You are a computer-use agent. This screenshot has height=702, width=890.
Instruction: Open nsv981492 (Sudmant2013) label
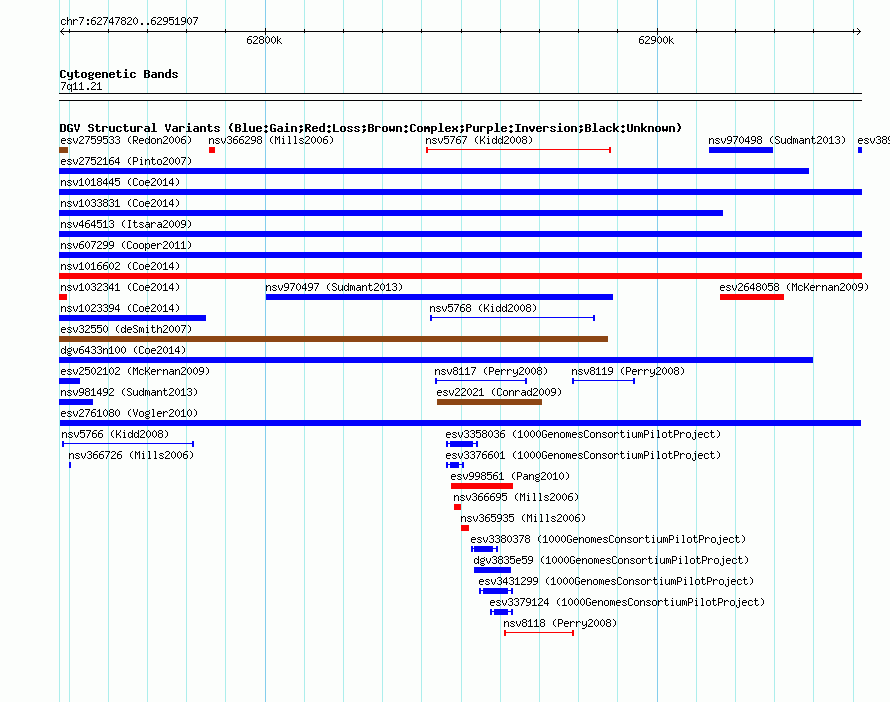129,392
